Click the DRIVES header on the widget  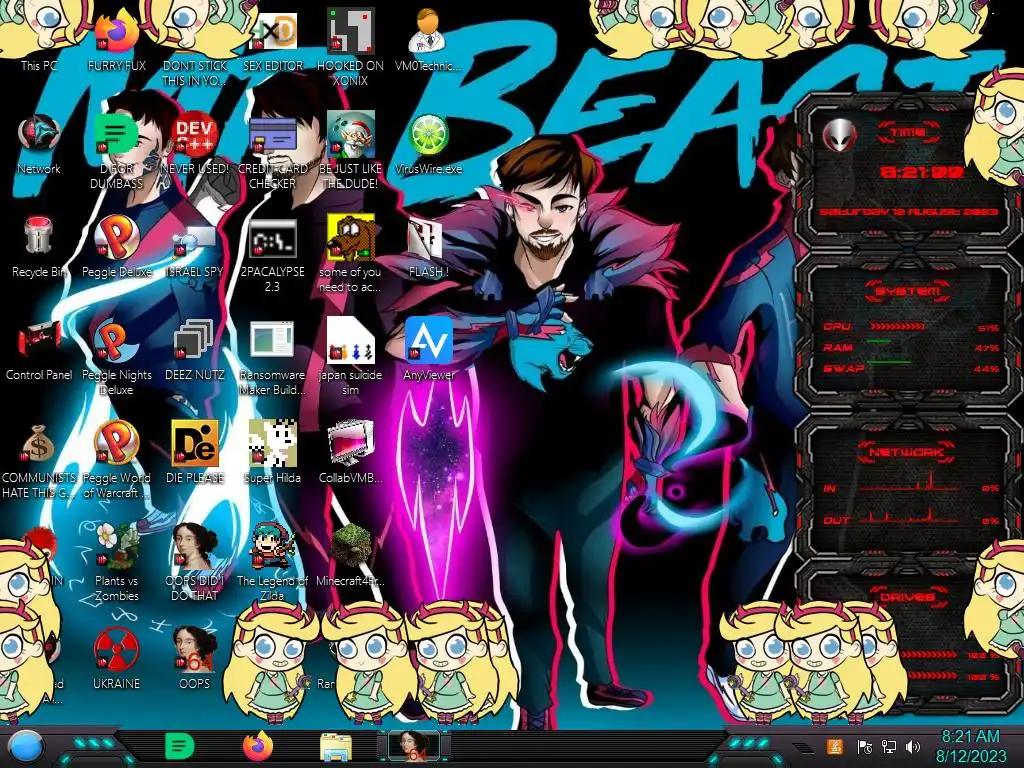coord(908,596)
